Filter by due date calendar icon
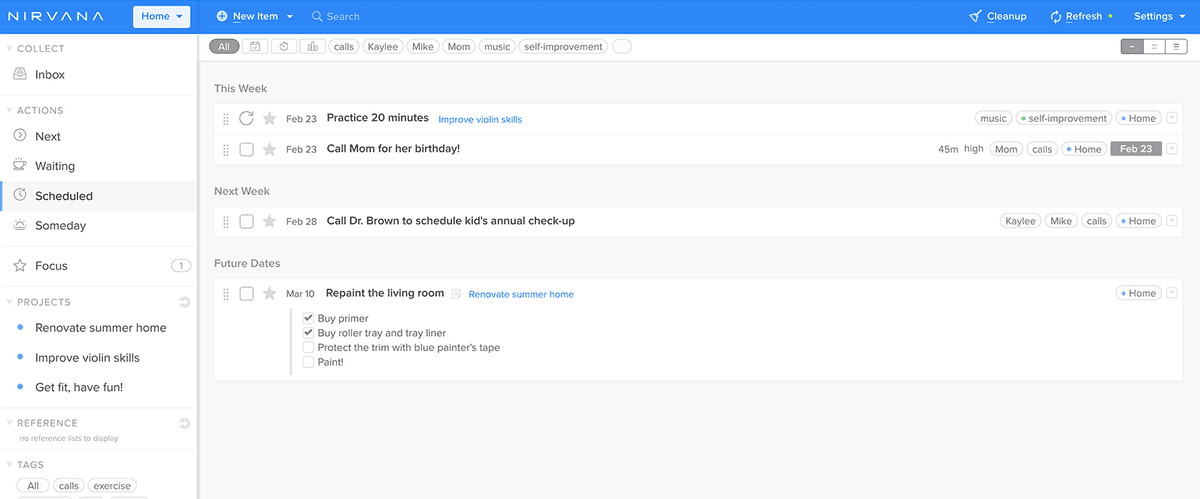This screenshot has height=499, width=1200. tap(255, 47)
